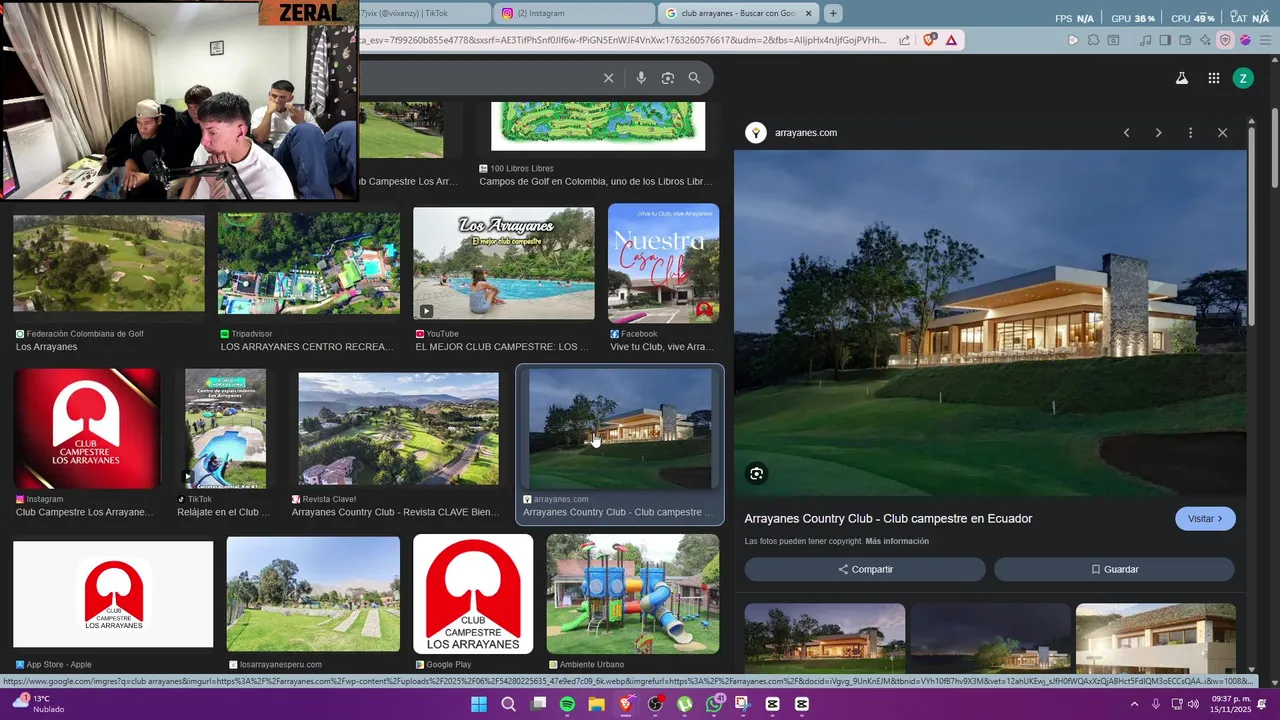Image resolution: width=1280 pixels, height=720 pixels.
Task: Show hidden system tray icons
Action: click(x=1134, y=704)
